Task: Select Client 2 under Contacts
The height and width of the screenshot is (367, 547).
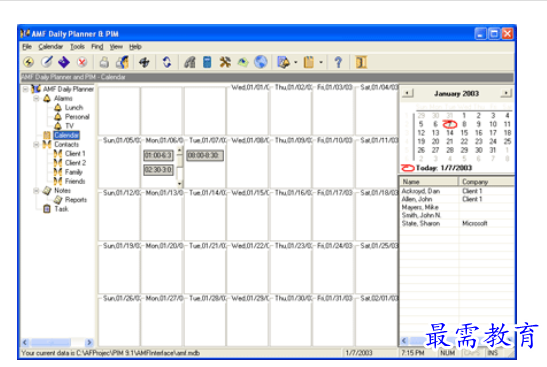Action: [x=75, y=163]
